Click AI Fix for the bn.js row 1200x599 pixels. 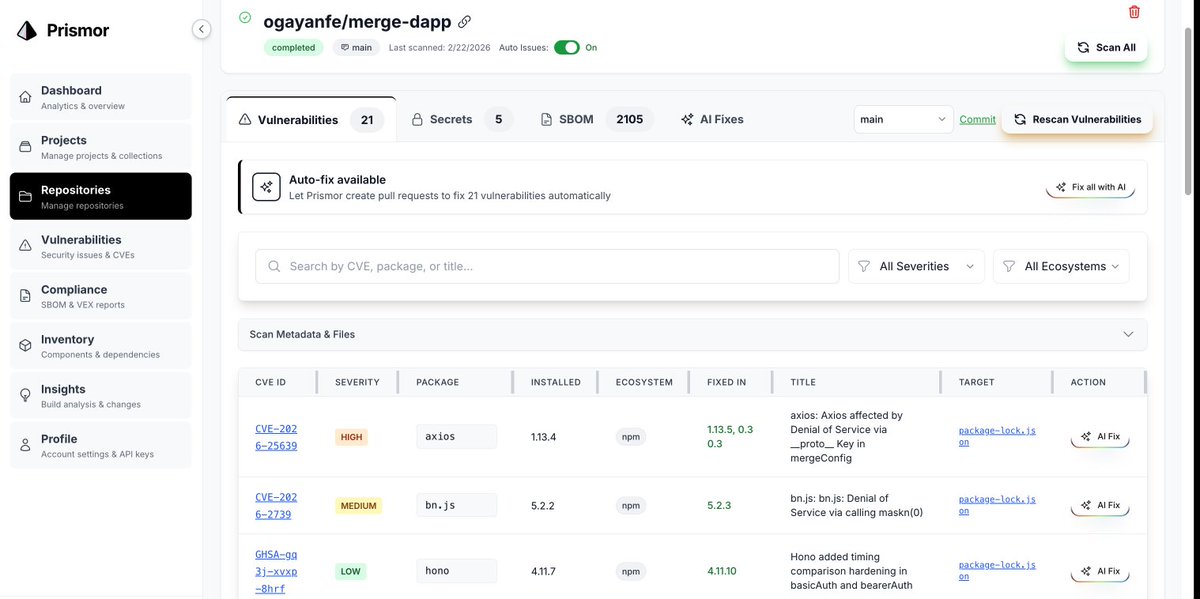coord(1100,506)
